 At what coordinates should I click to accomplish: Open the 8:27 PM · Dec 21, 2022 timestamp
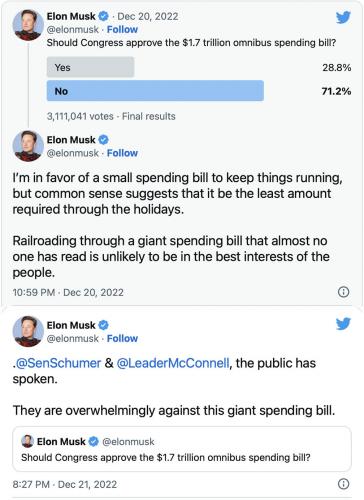65,484
